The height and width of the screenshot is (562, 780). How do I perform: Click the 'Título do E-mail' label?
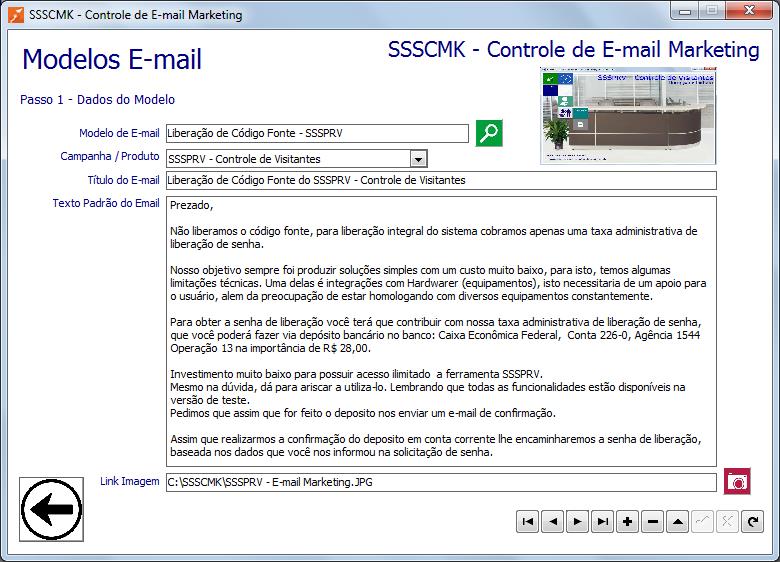click(x=123, y=180)
